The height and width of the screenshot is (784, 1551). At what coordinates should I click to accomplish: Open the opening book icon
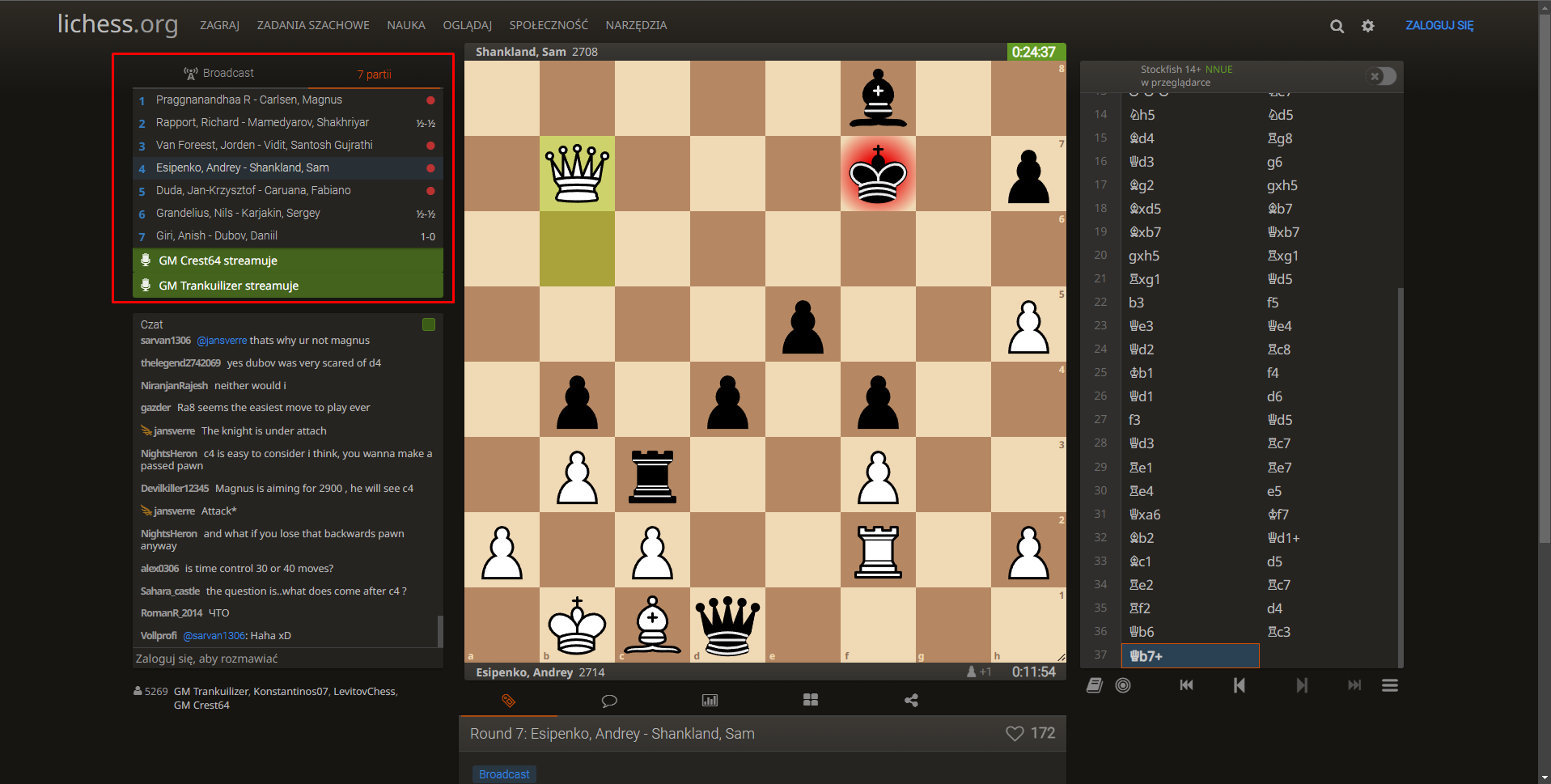tap(1095, 685)
